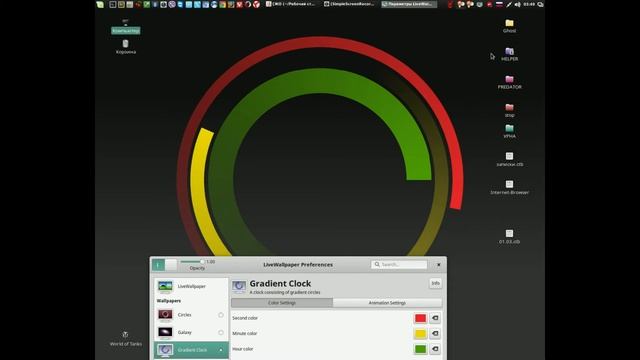Select the file icon above Internet-Browser
The image size is (640, 360).
509,159
